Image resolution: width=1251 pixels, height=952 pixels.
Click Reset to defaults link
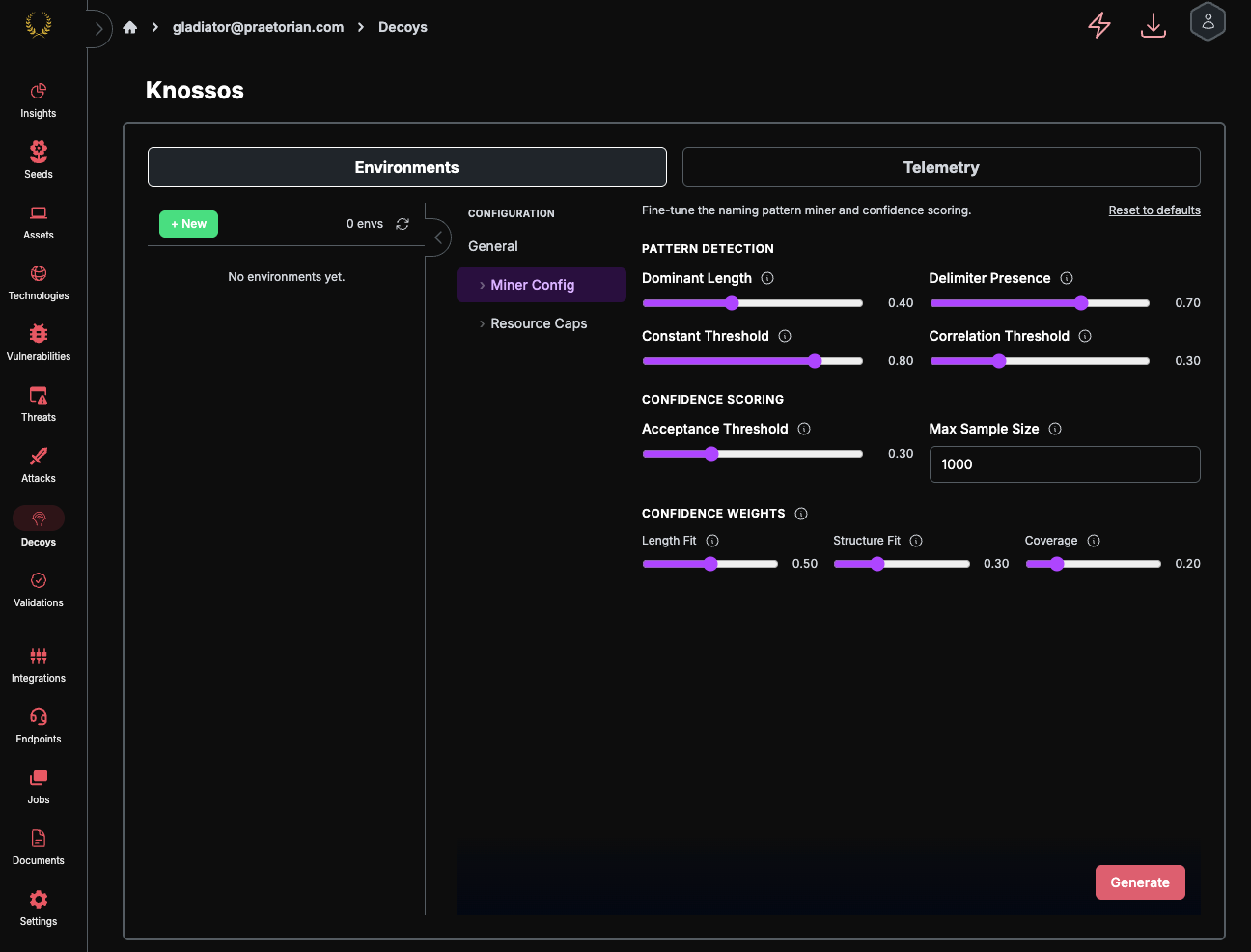(x=1154, y=210)
